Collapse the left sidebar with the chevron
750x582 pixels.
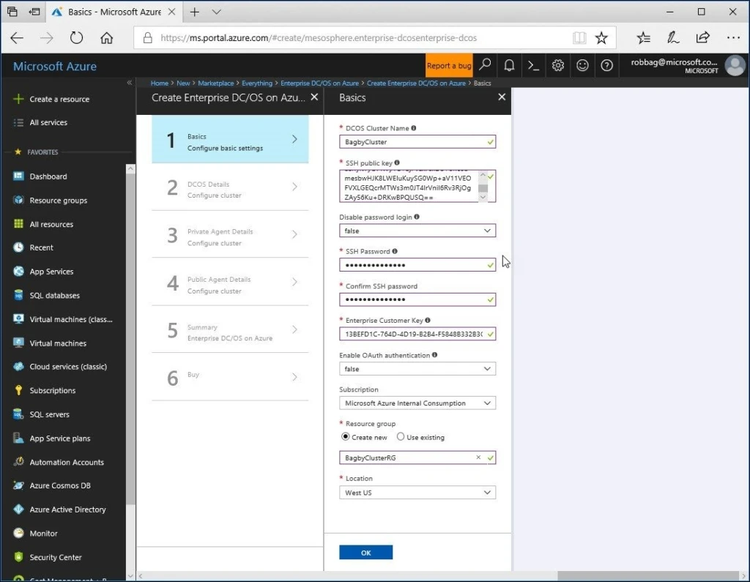click(129, 82)
